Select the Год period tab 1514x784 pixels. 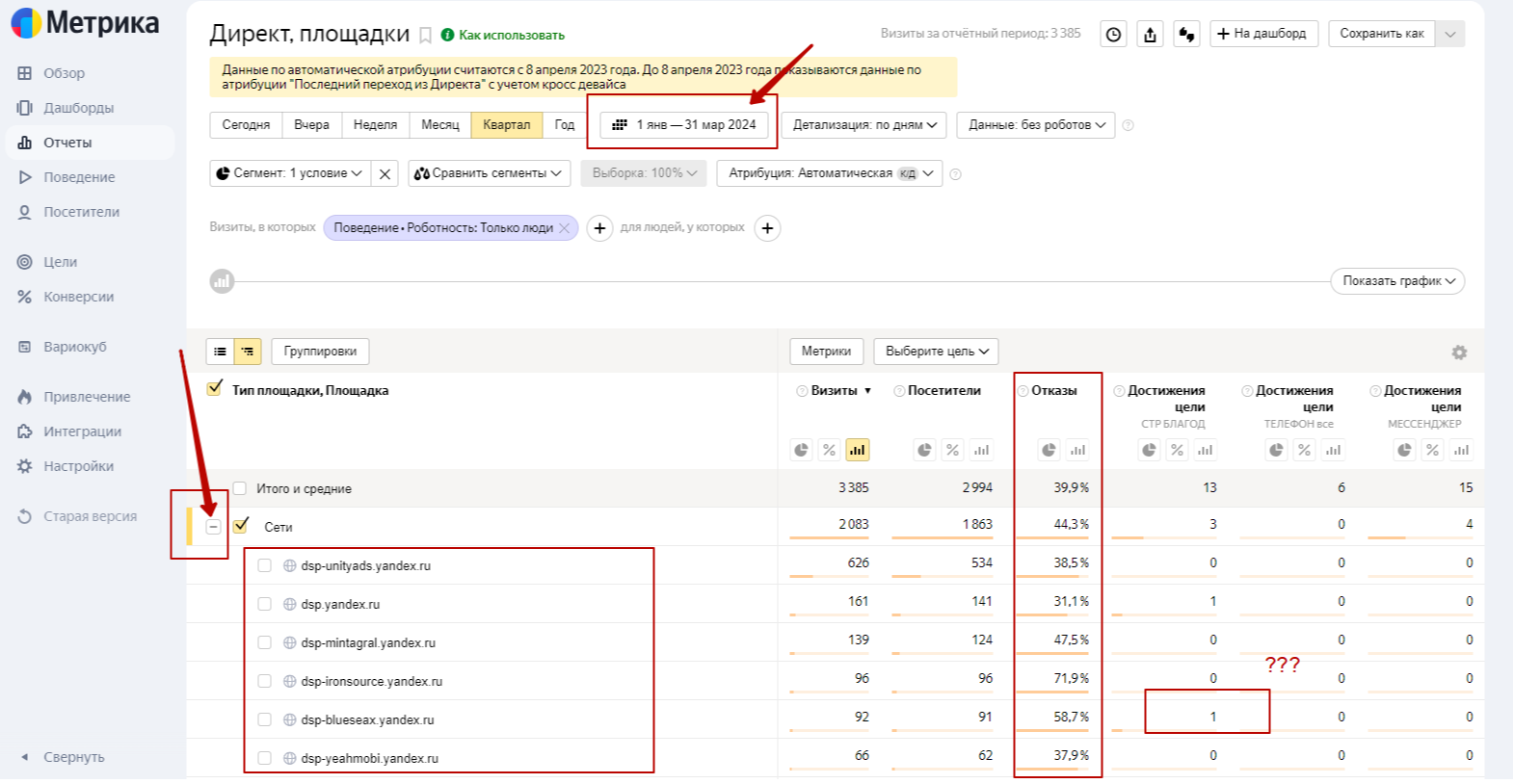coord(565,125)
